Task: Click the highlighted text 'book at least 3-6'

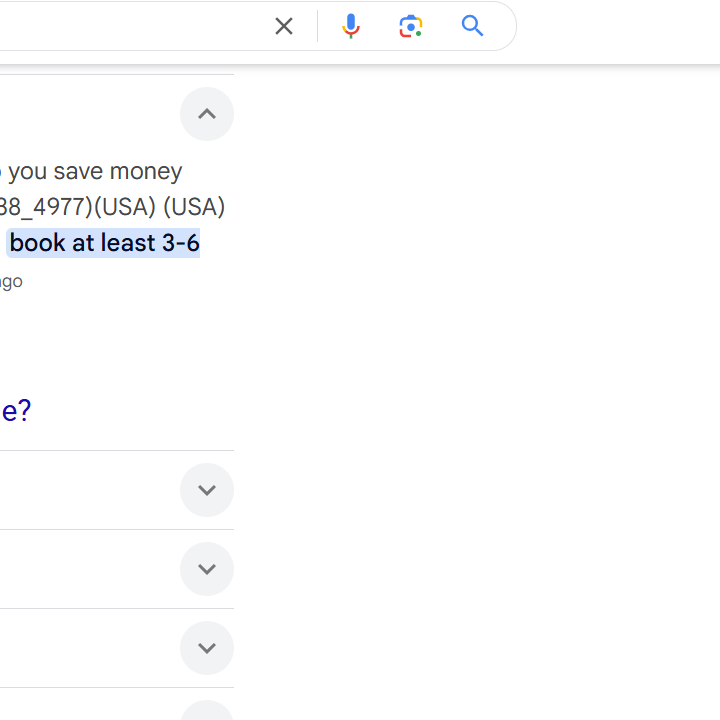Action: (x=104, y=243)
